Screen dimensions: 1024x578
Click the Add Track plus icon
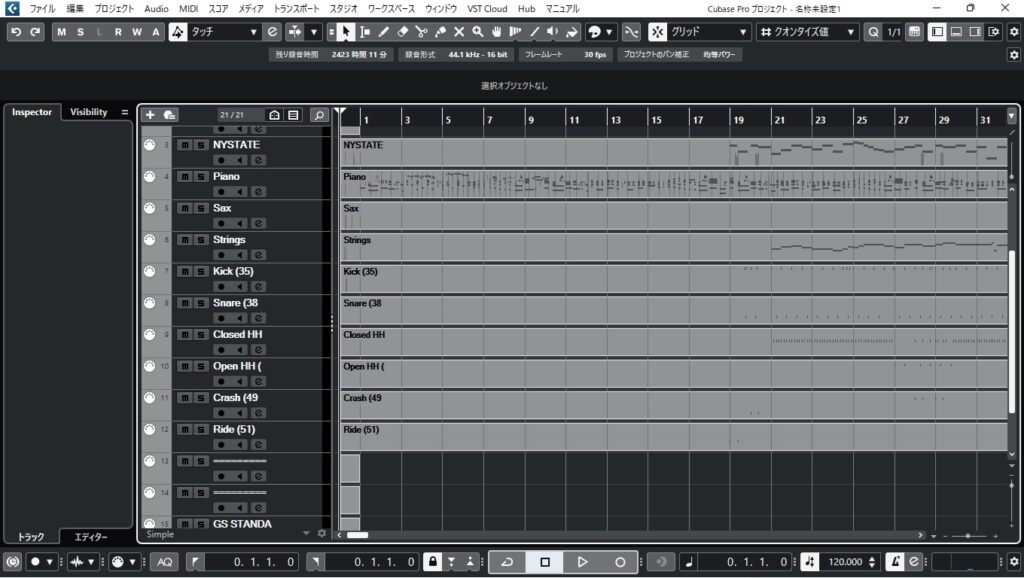click(150, 115)
